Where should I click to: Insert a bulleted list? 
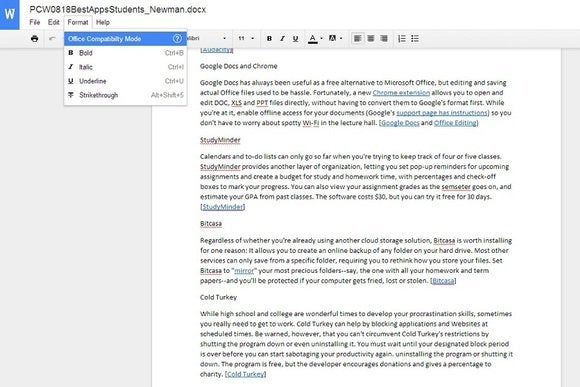[415, 38]
